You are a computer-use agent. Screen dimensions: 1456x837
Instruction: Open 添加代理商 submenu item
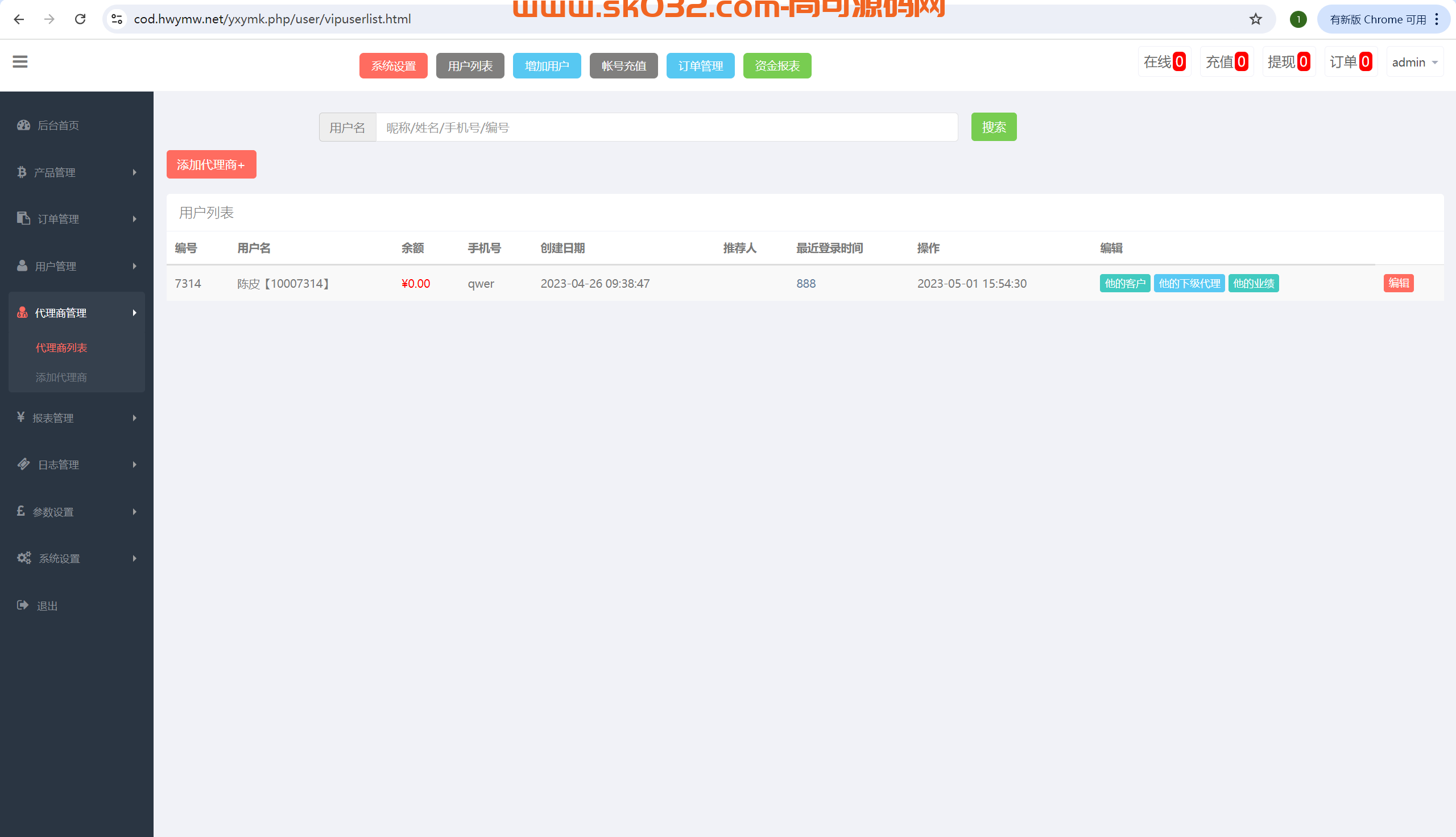[61, 377]
